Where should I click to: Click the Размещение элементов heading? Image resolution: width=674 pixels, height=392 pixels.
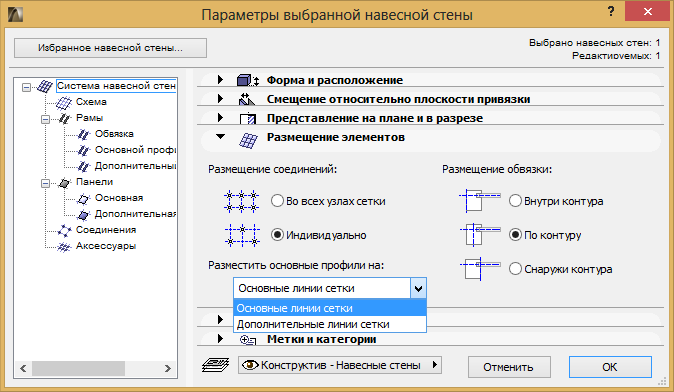coord(336,137)
